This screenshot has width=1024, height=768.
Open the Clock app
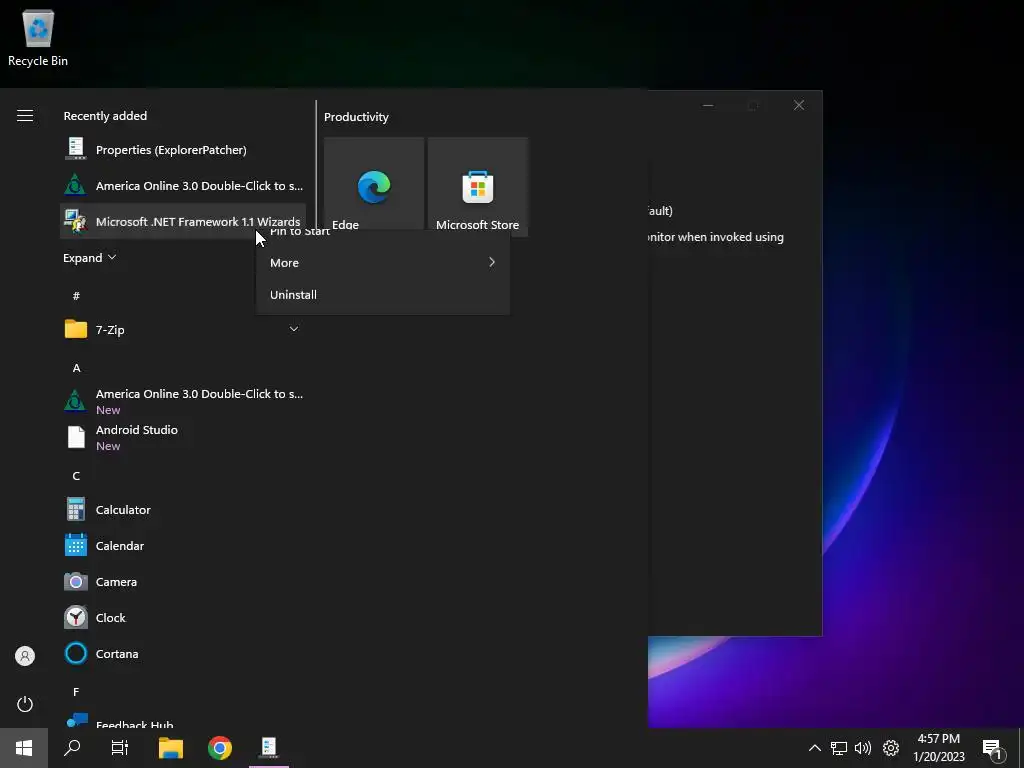[183, 617]
